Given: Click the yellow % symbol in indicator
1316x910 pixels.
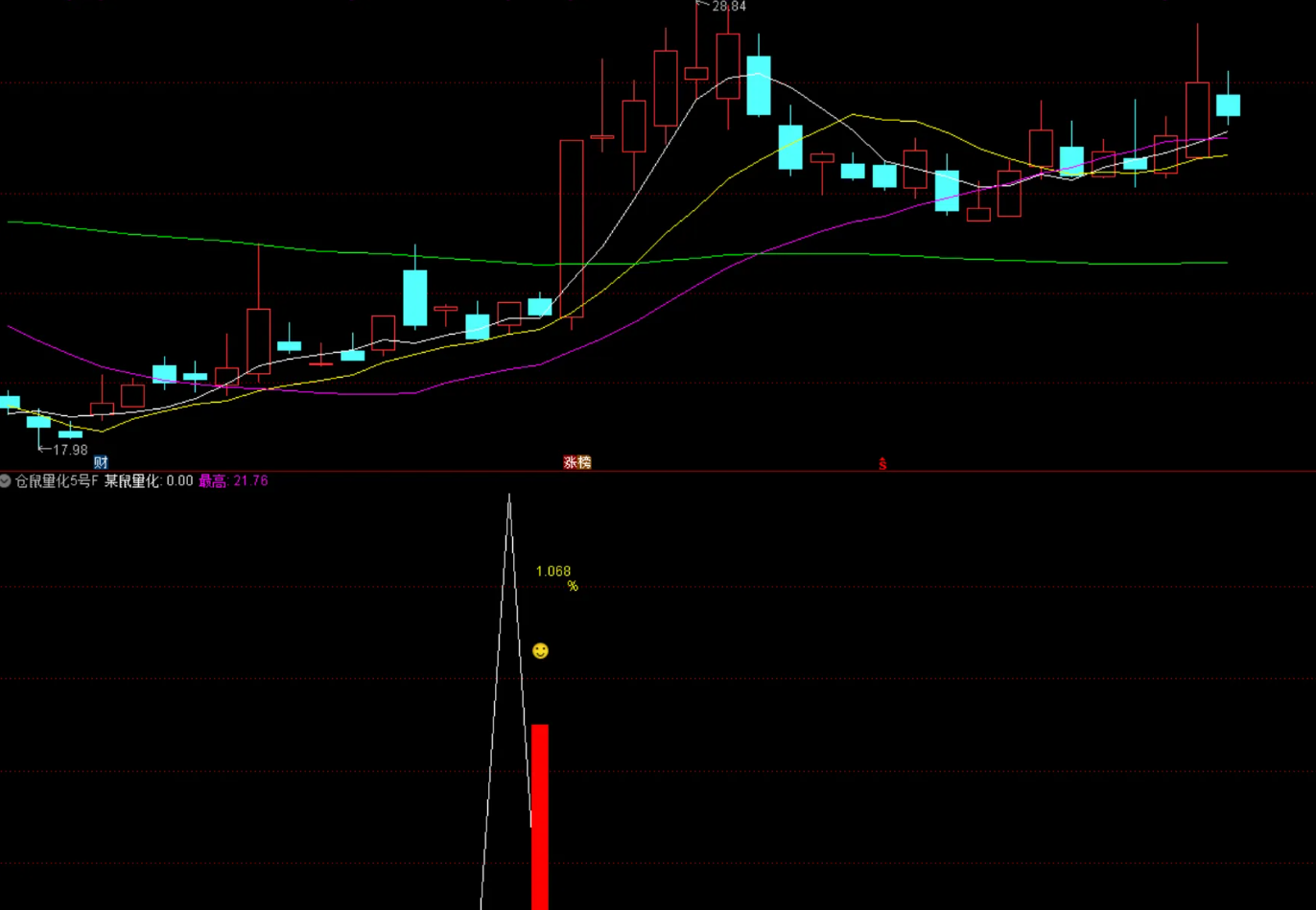Looking at the screenshot, I should click(x=573, y=586).
